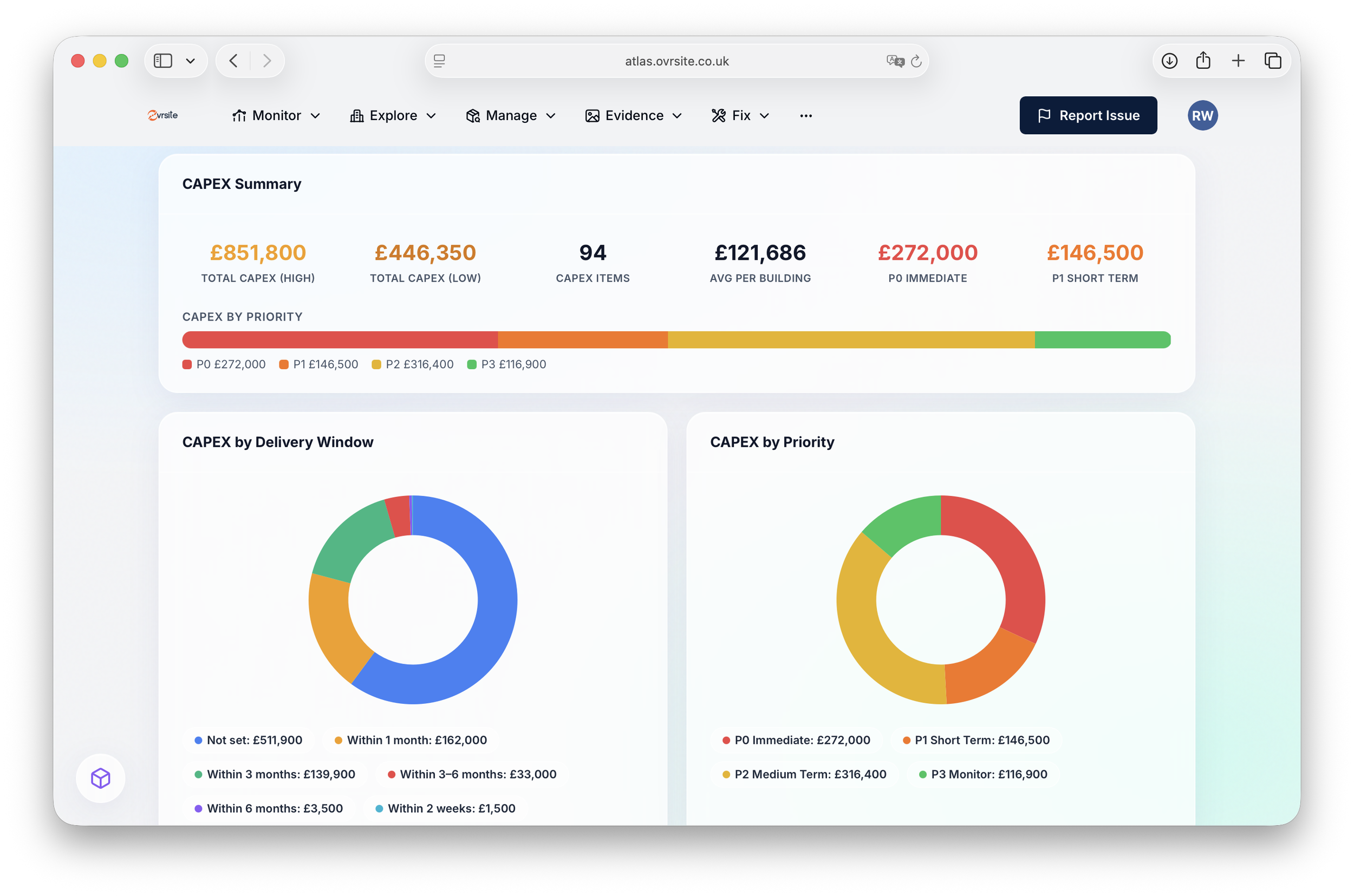Click the flag icon on Report Issue
Image resolution: width=1354 pixels, height=896 pixels.
coord(1044,115)
